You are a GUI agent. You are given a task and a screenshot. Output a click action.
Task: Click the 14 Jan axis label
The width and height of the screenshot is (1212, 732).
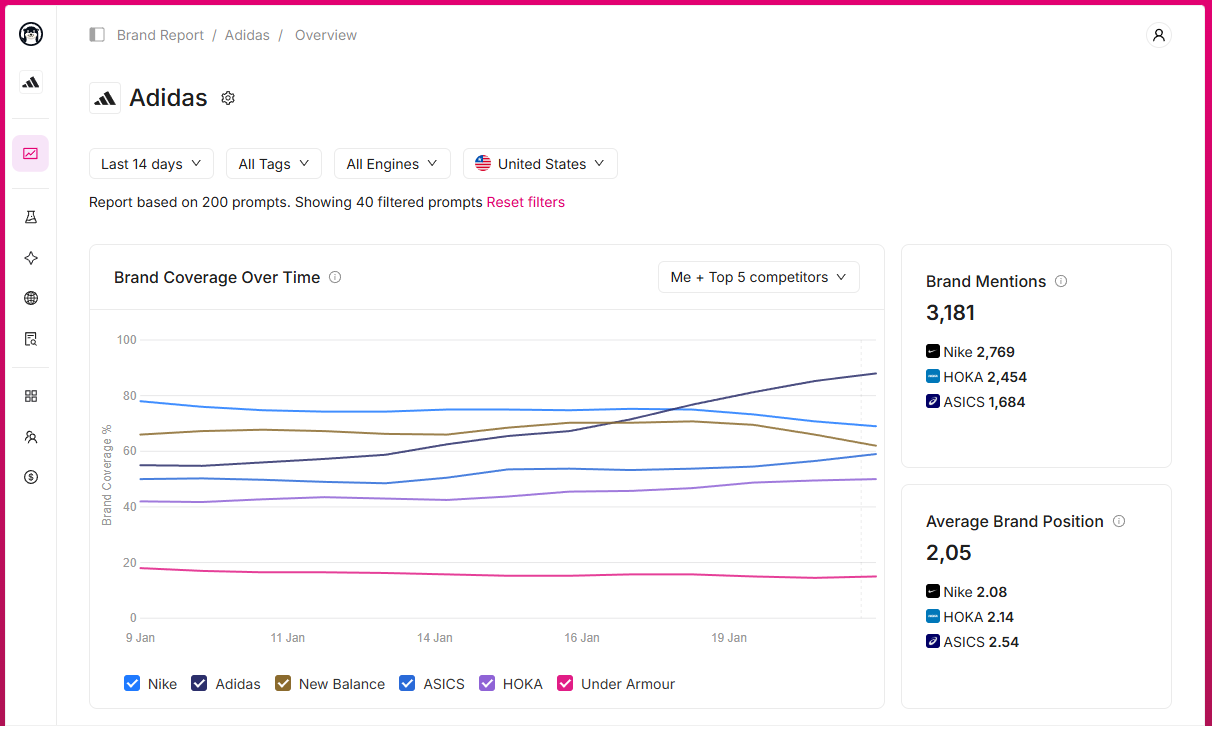[x=435, y=638]
